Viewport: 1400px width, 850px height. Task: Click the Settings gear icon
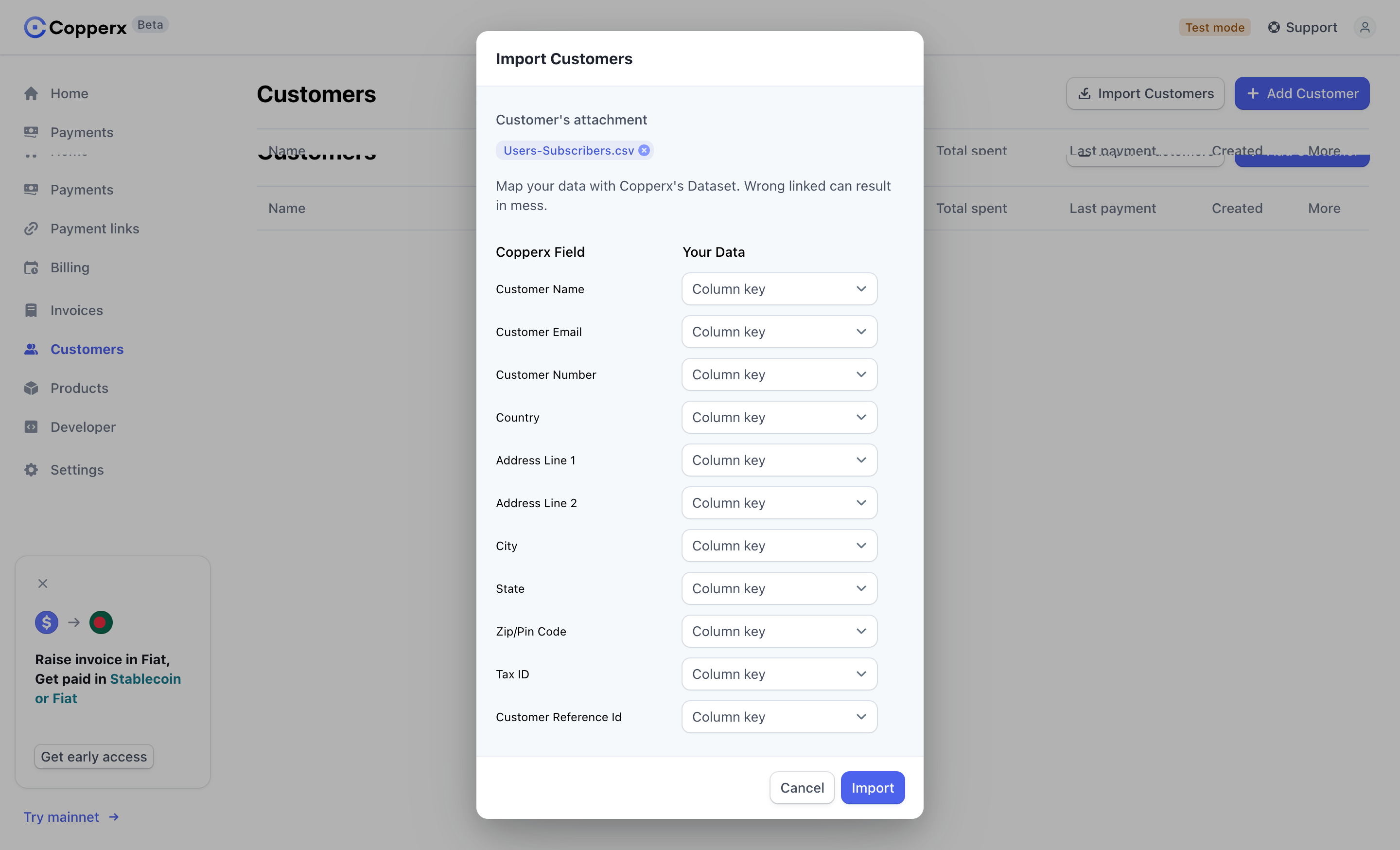click(x=31, y=470)
